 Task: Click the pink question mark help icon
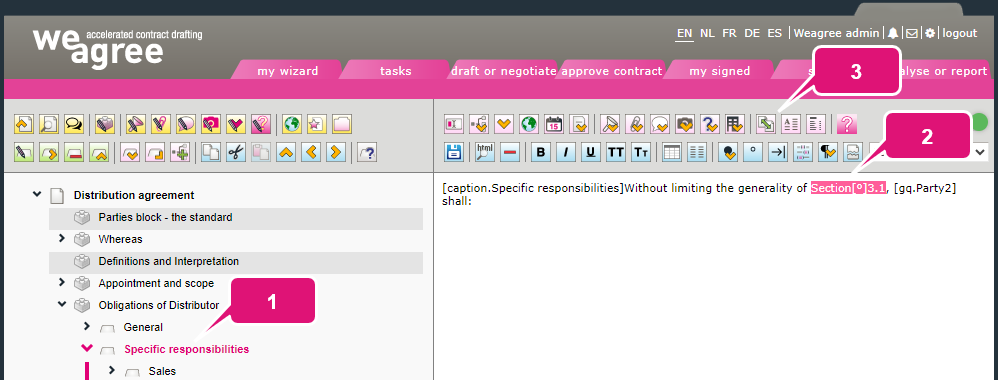(847, 123)
